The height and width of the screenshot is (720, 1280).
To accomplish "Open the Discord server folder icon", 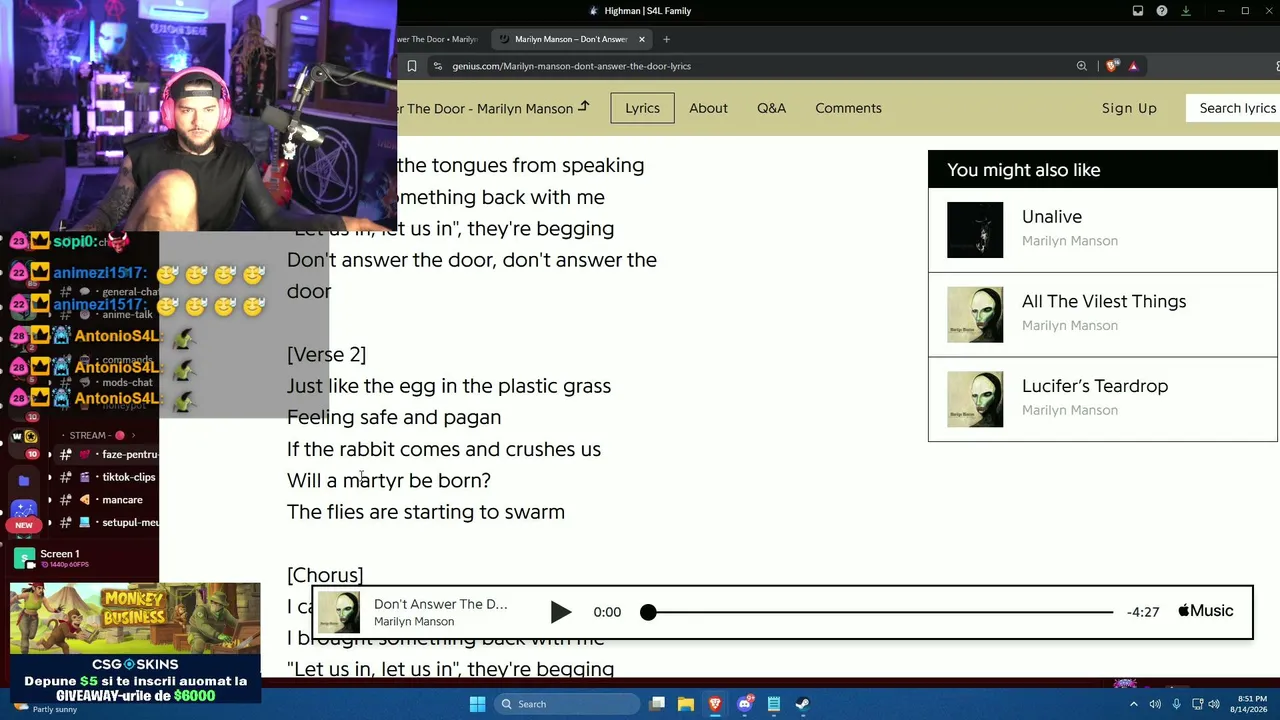I will (24, 481).
